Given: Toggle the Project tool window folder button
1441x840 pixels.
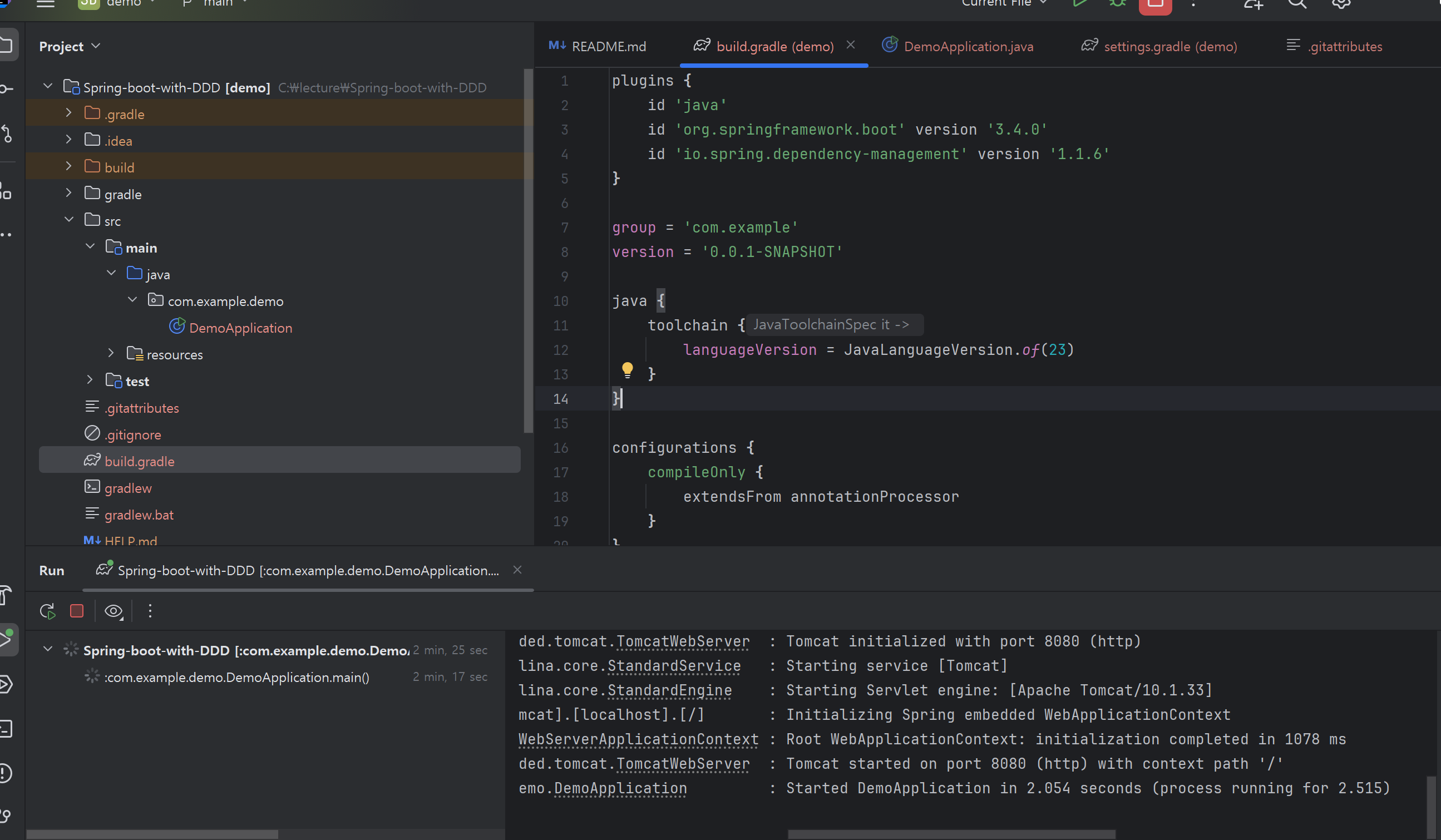Looking at the screenshot, I should point(7,45).
